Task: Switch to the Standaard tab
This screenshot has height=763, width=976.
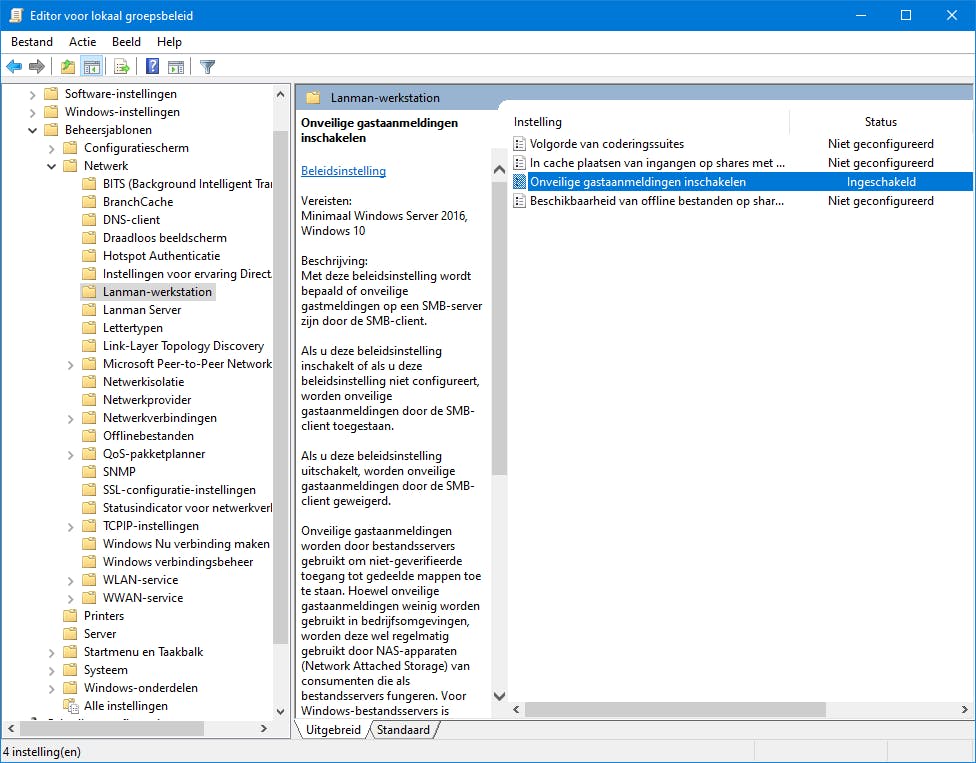Action: (x=403, y=729)
